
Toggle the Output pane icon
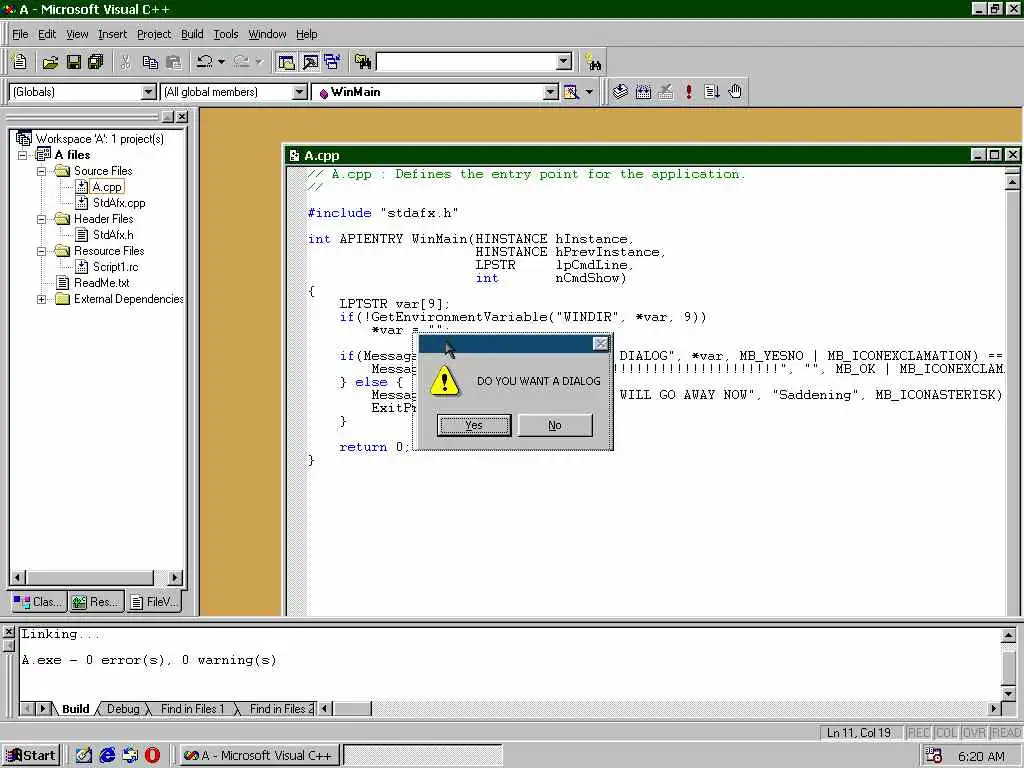tap(310, 62)
